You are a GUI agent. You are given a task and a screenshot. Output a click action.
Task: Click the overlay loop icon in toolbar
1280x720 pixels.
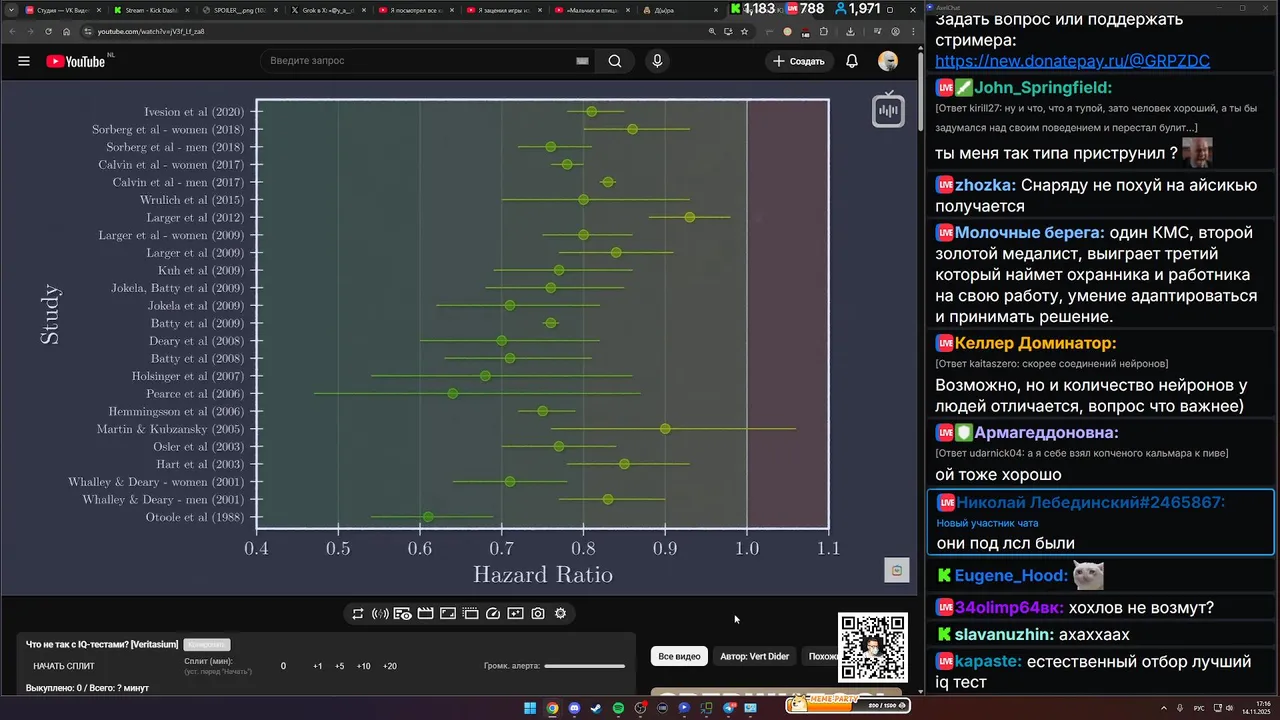pos(358,614)
